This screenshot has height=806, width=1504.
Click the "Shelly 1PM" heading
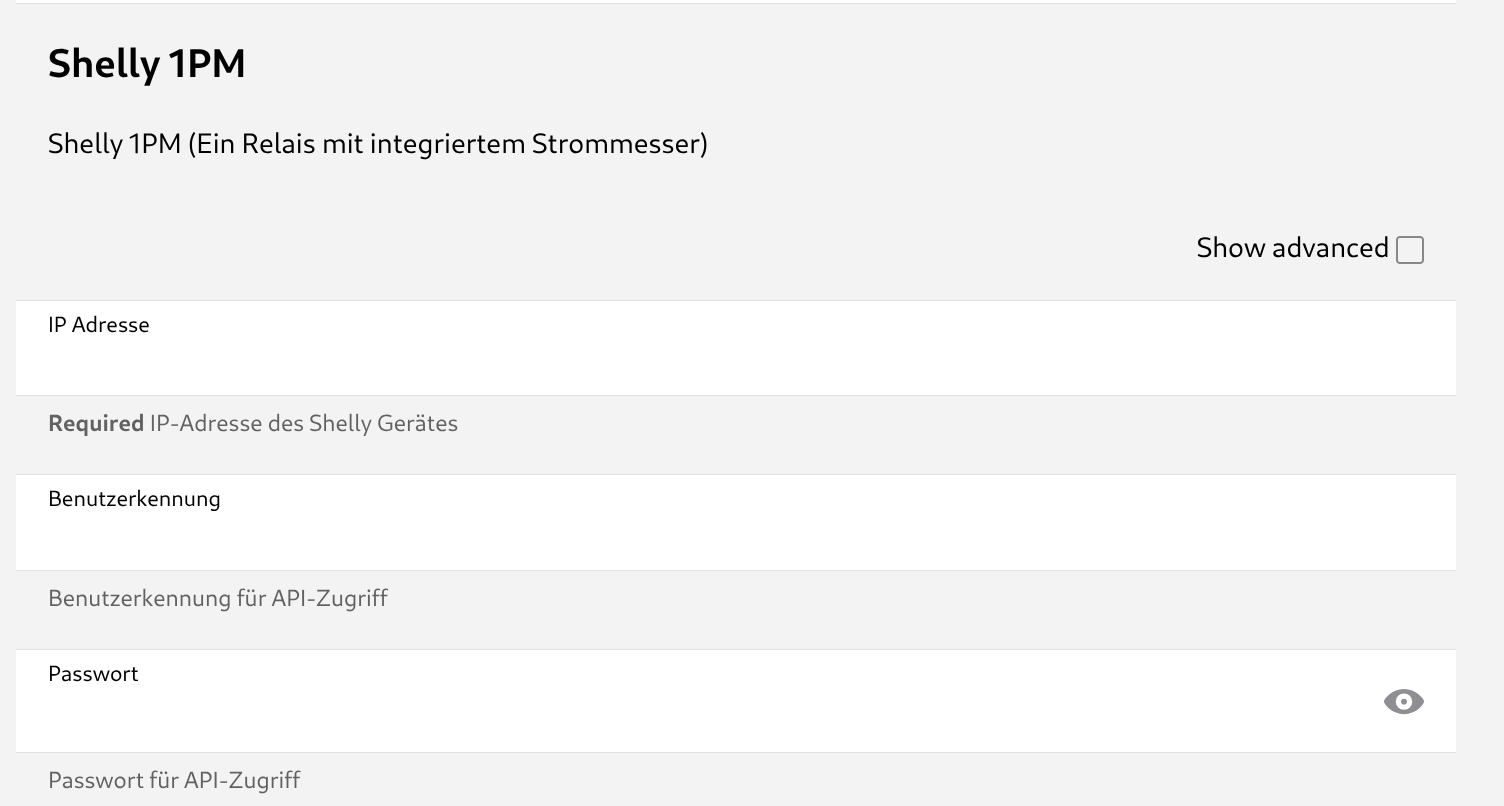tap(146, 64)
